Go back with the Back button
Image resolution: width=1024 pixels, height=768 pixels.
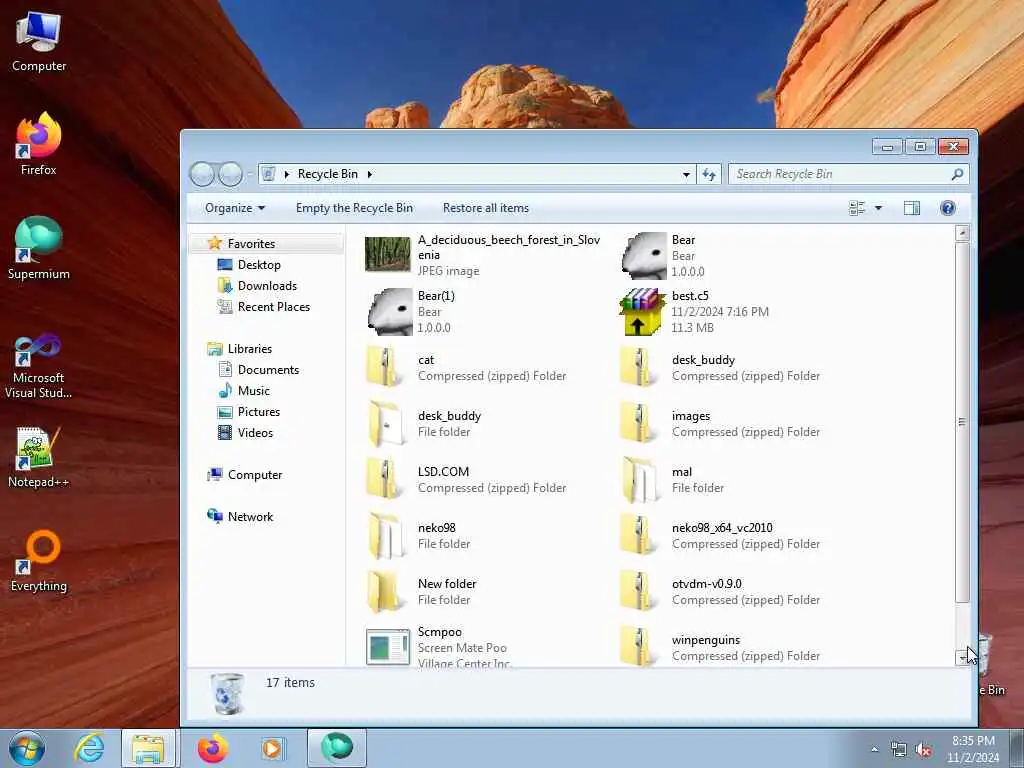(202, 174)
